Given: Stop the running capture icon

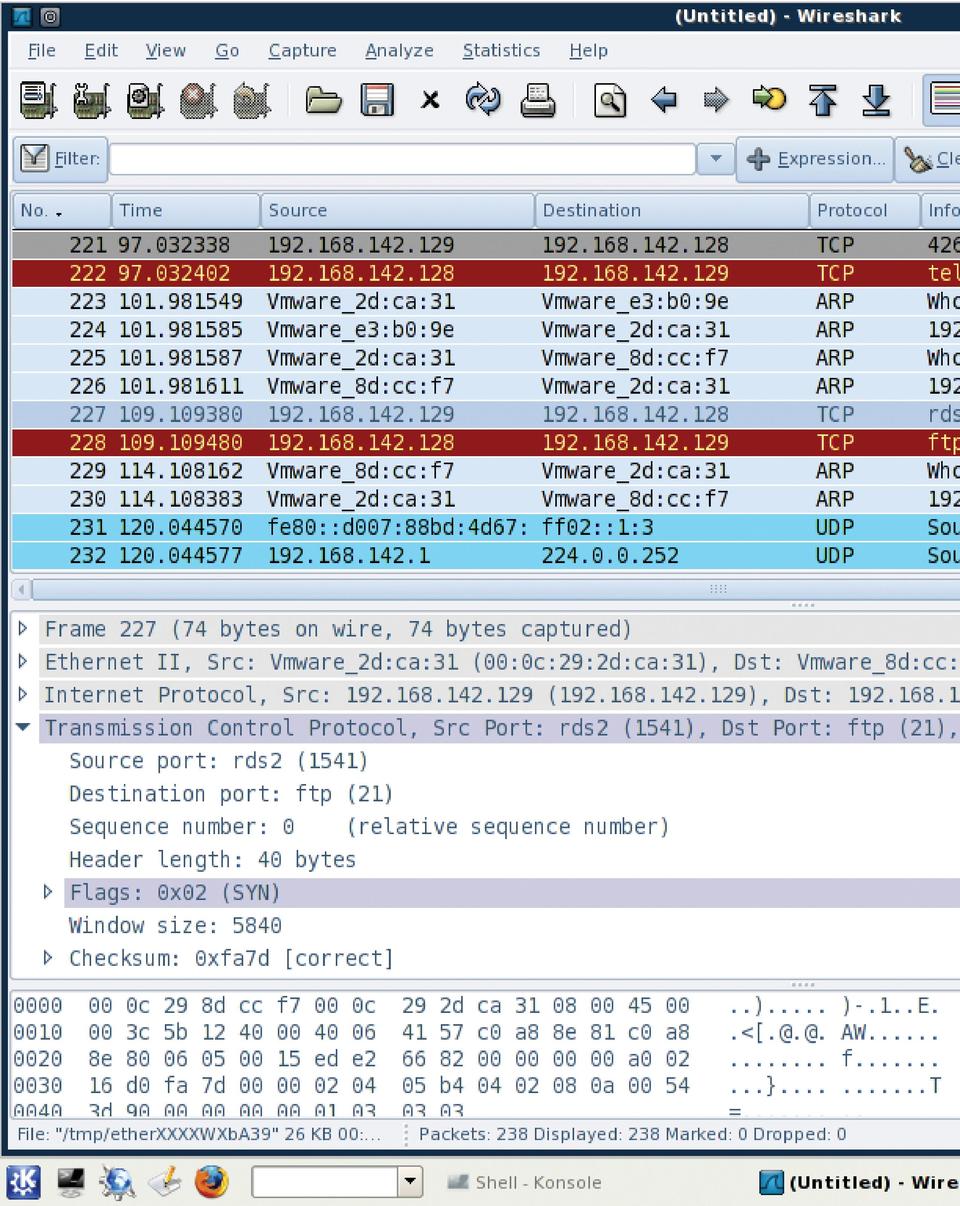Looking at the screenshot, I should (x=198, y=100).
